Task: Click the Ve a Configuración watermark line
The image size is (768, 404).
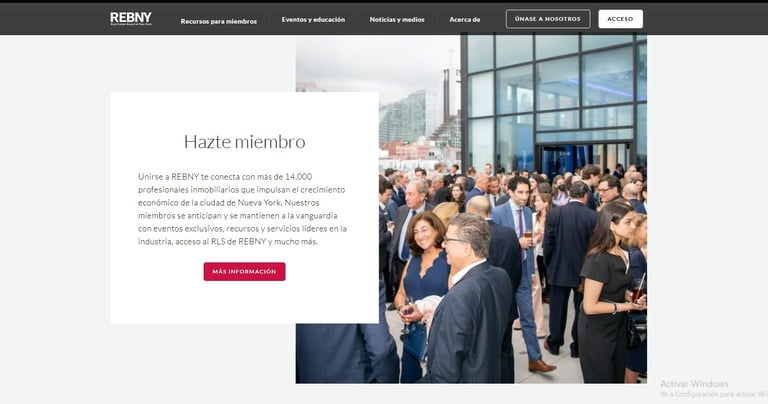Action: 714,394
